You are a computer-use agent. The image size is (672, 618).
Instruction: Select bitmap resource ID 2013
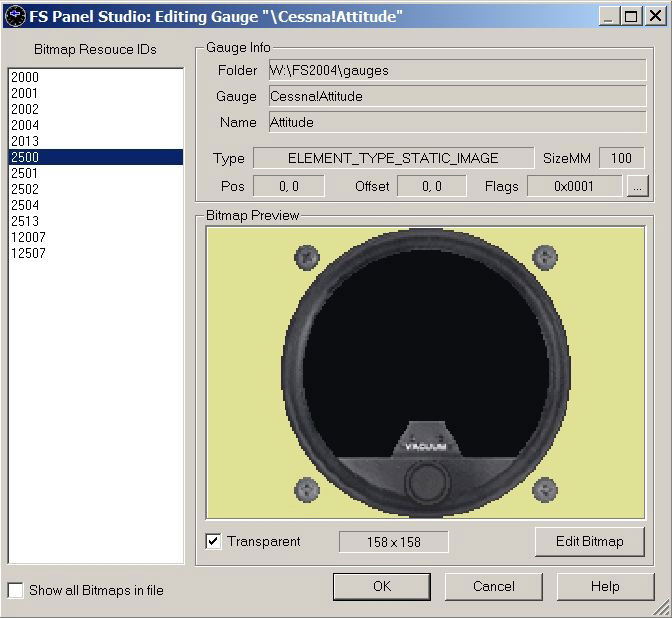point(25,142)
